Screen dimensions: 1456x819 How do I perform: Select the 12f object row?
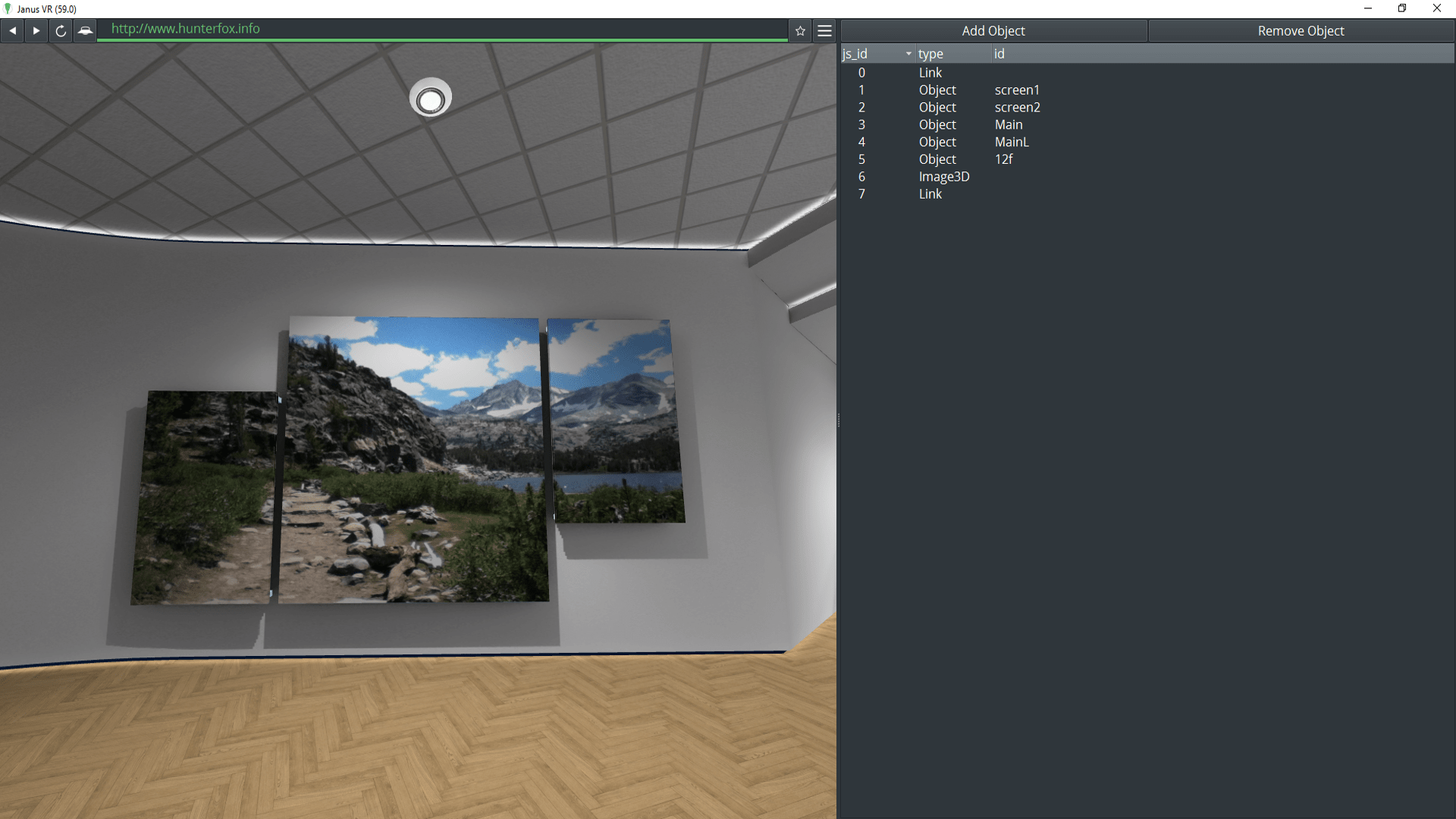click(x=1003, y=159)
